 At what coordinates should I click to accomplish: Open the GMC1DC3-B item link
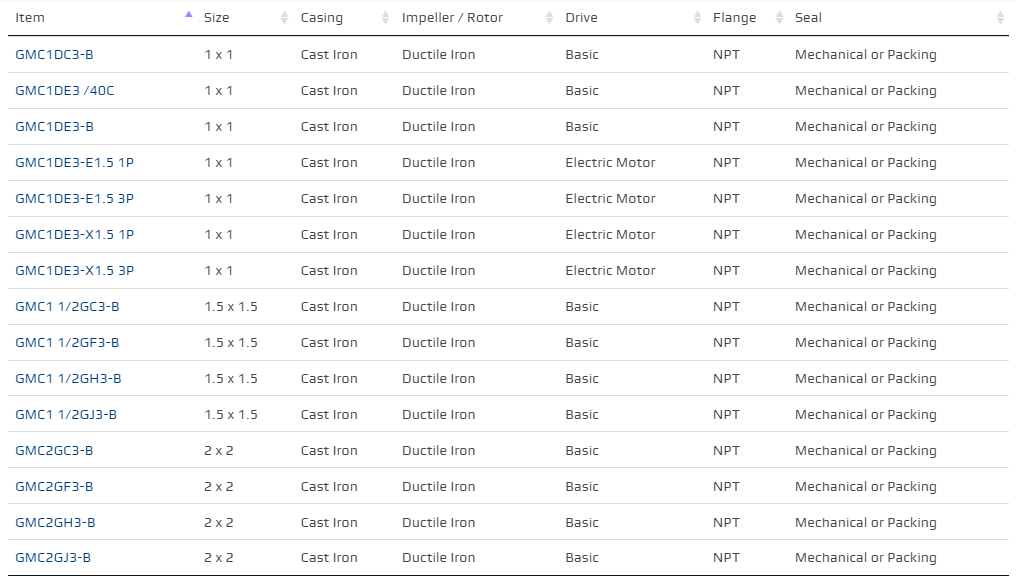(x=54, y=55)
